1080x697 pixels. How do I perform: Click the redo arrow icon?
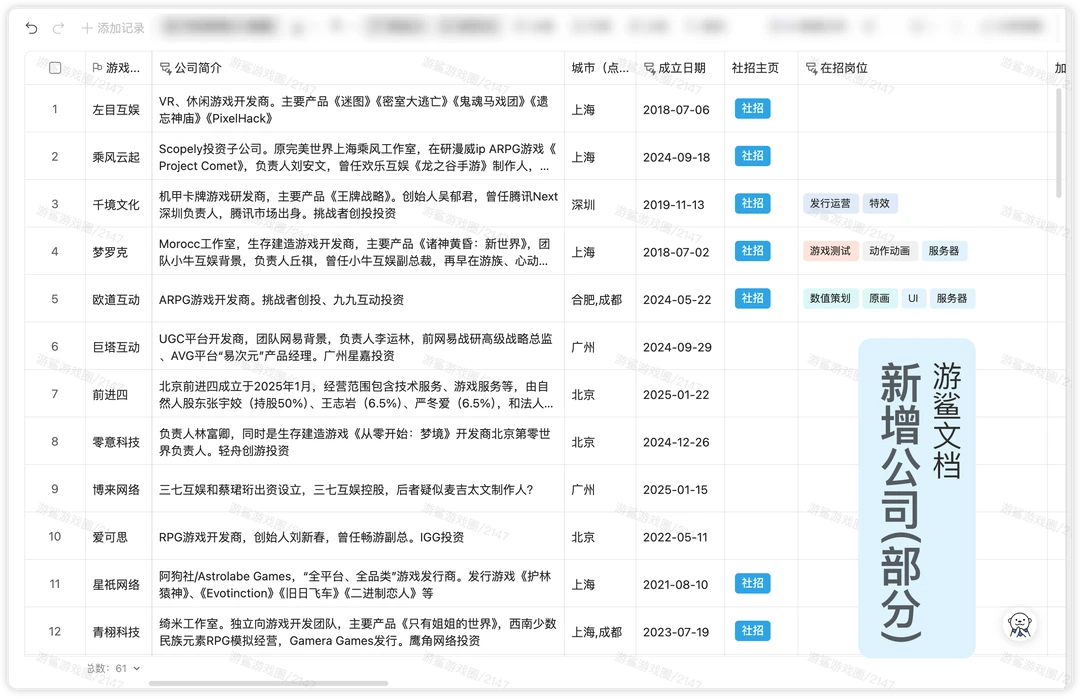59,28
